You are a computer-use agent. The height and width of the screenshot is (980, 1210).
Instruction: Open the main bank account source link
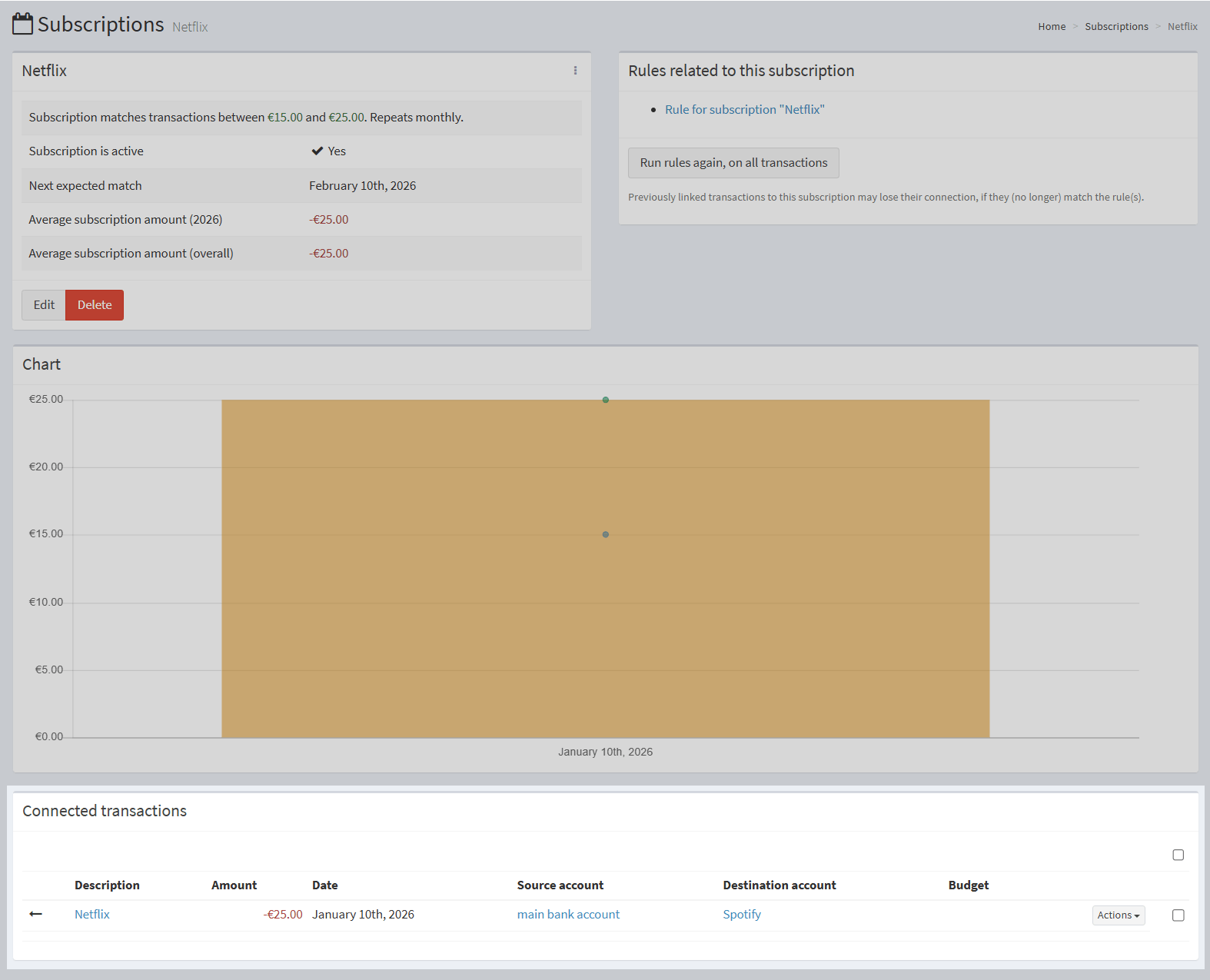pyautogui.click(x=568, y=914)
